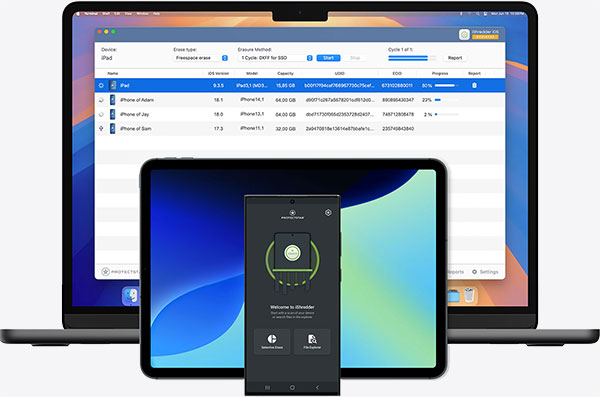Tap the settings gear icon on the phone app
This screenshot has height=397, width=600.
328,212
